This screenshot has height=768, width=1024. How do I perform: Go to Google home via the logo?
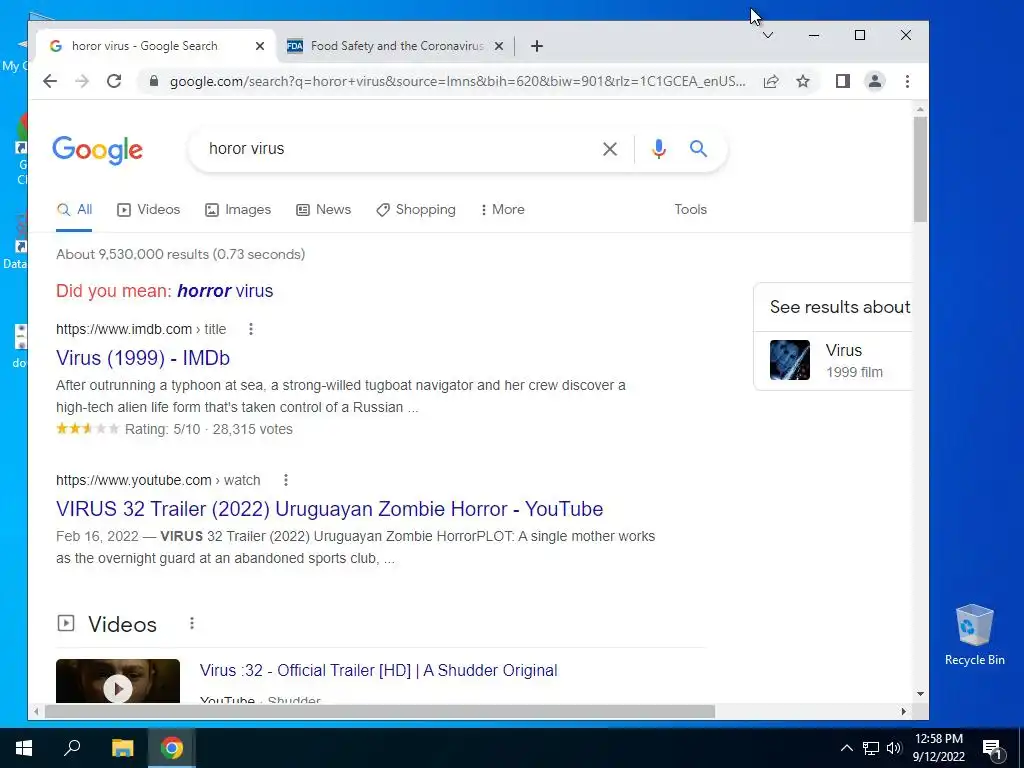[97, 150]
